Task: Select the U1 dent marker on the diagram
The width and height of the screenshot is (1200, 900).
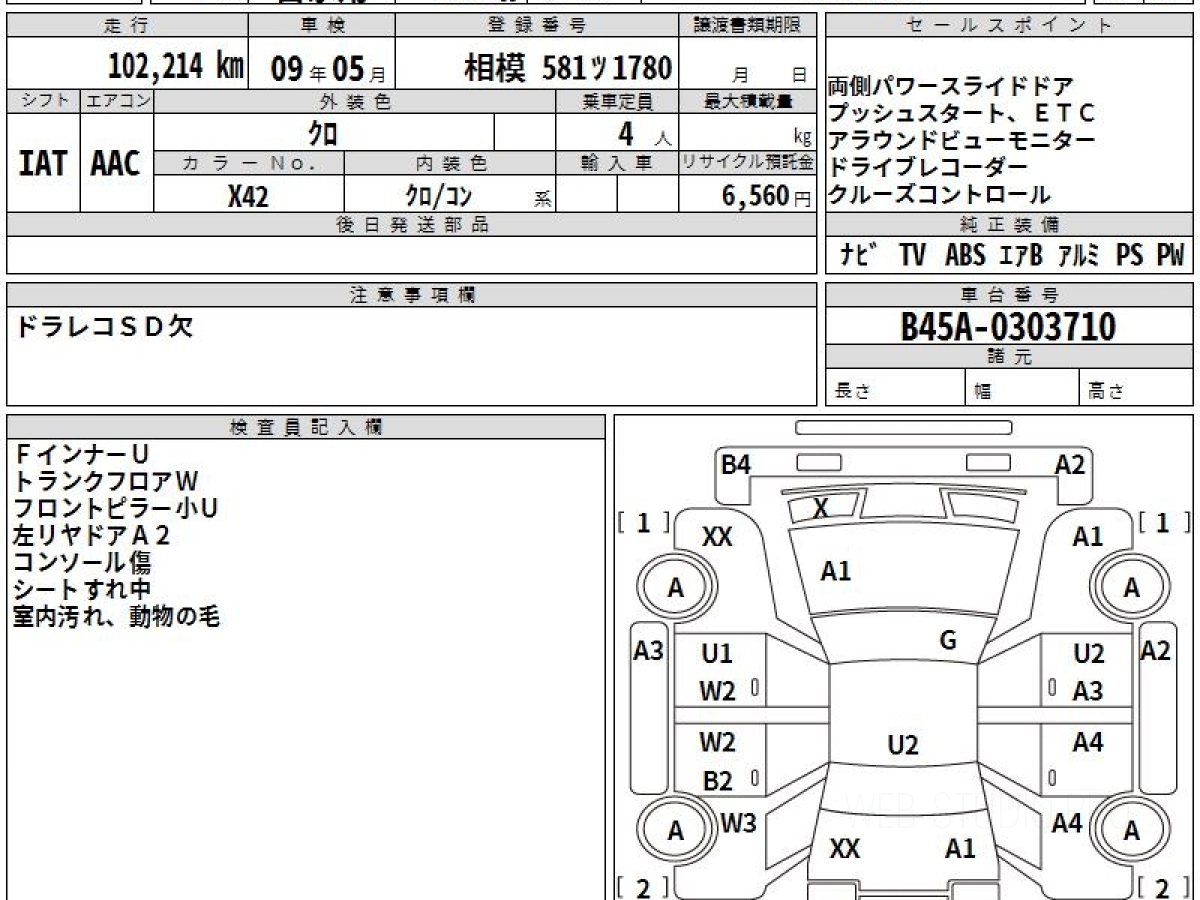Action: 717,654
